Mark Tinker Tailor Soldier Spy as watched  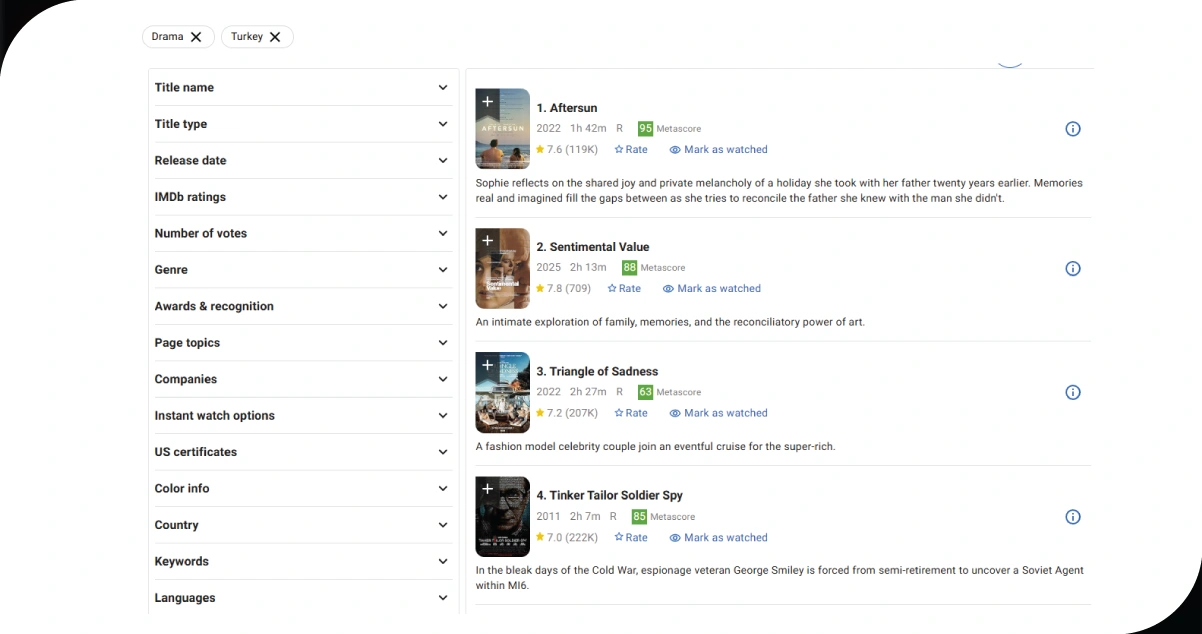click(x=718, y=538)
